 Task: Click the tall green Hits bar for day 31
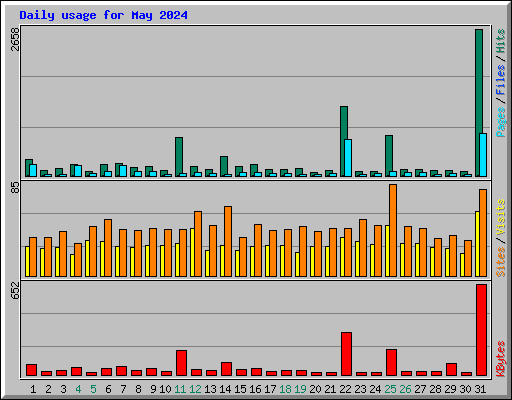(x=479, y=103)
